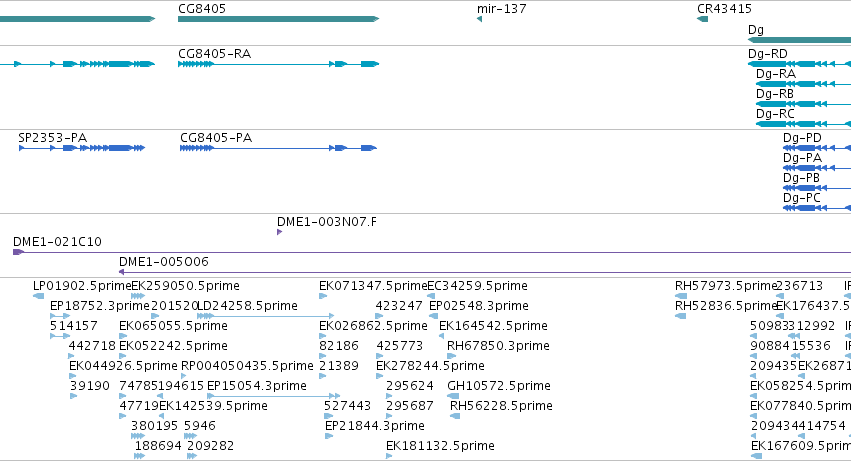Screen dimensions: 851x461
Task: Select the 39190 feature label
Action: (90, 387)
